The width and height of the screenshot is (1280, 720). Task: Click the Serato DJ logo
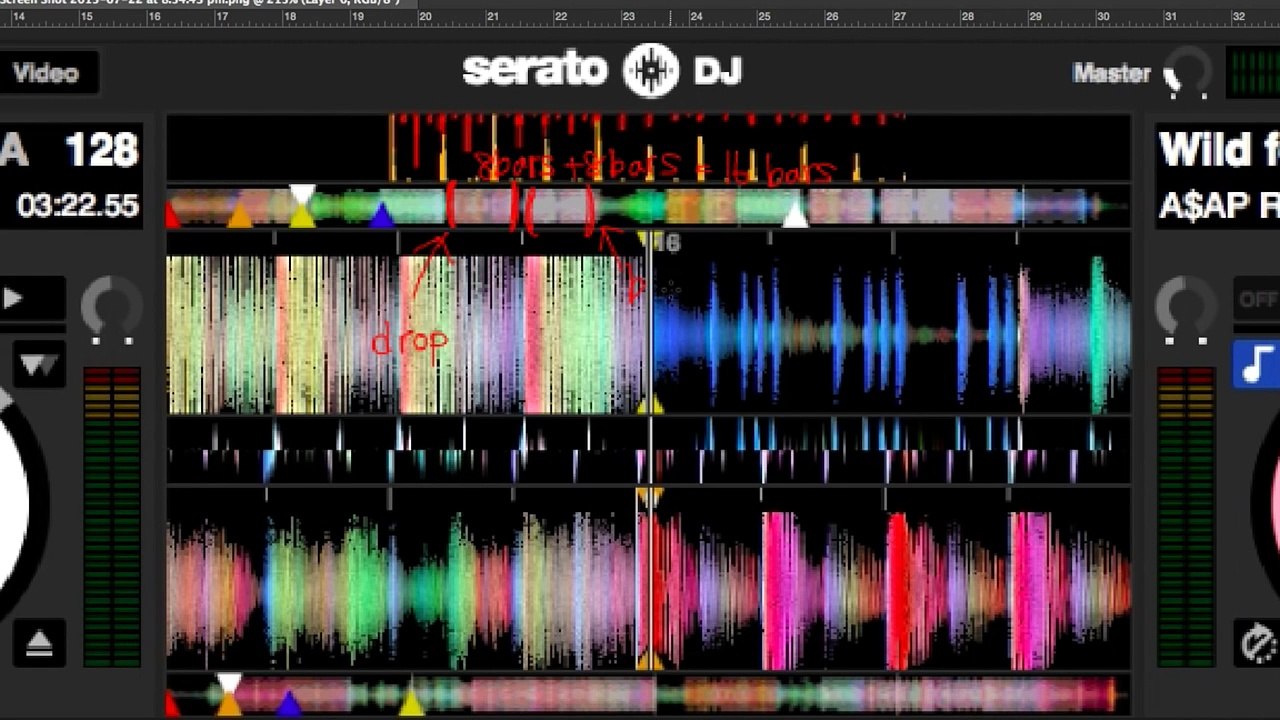coord(602,71)
